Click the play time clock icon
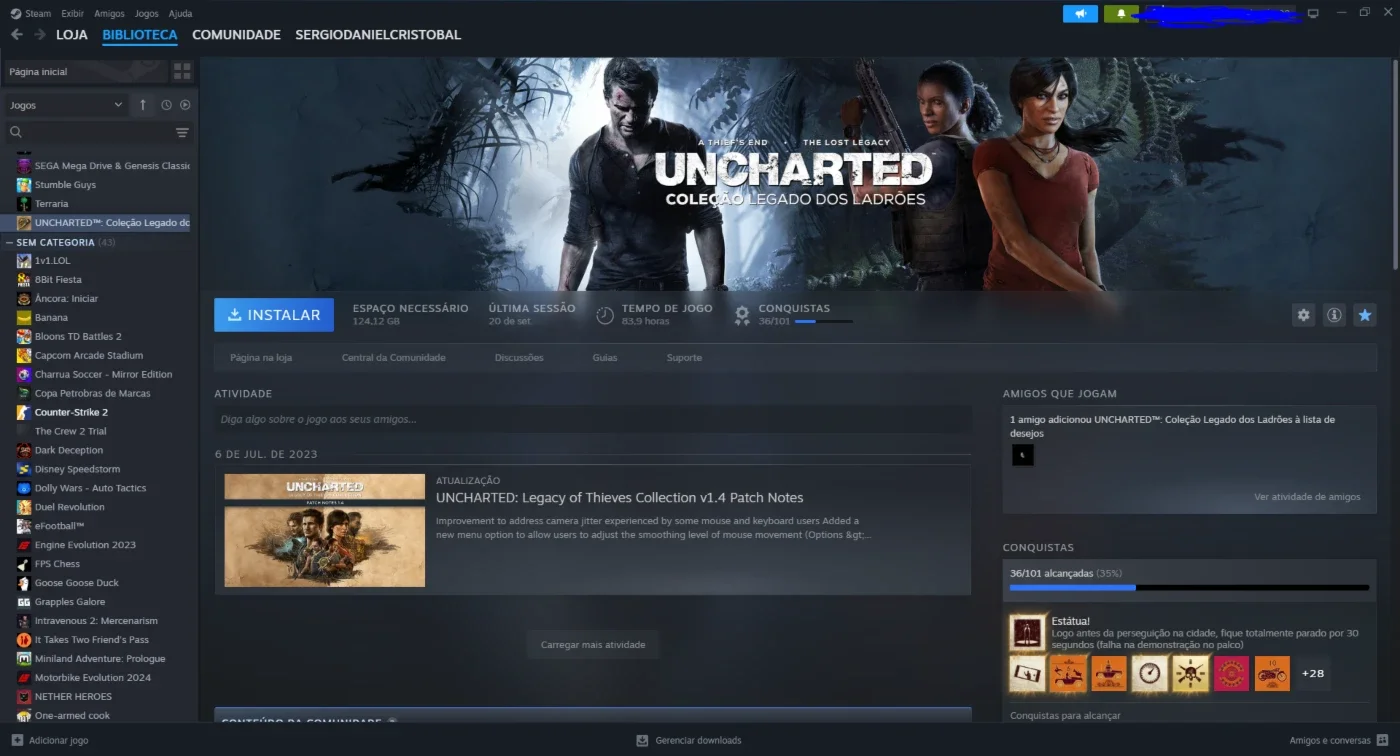 605,315
